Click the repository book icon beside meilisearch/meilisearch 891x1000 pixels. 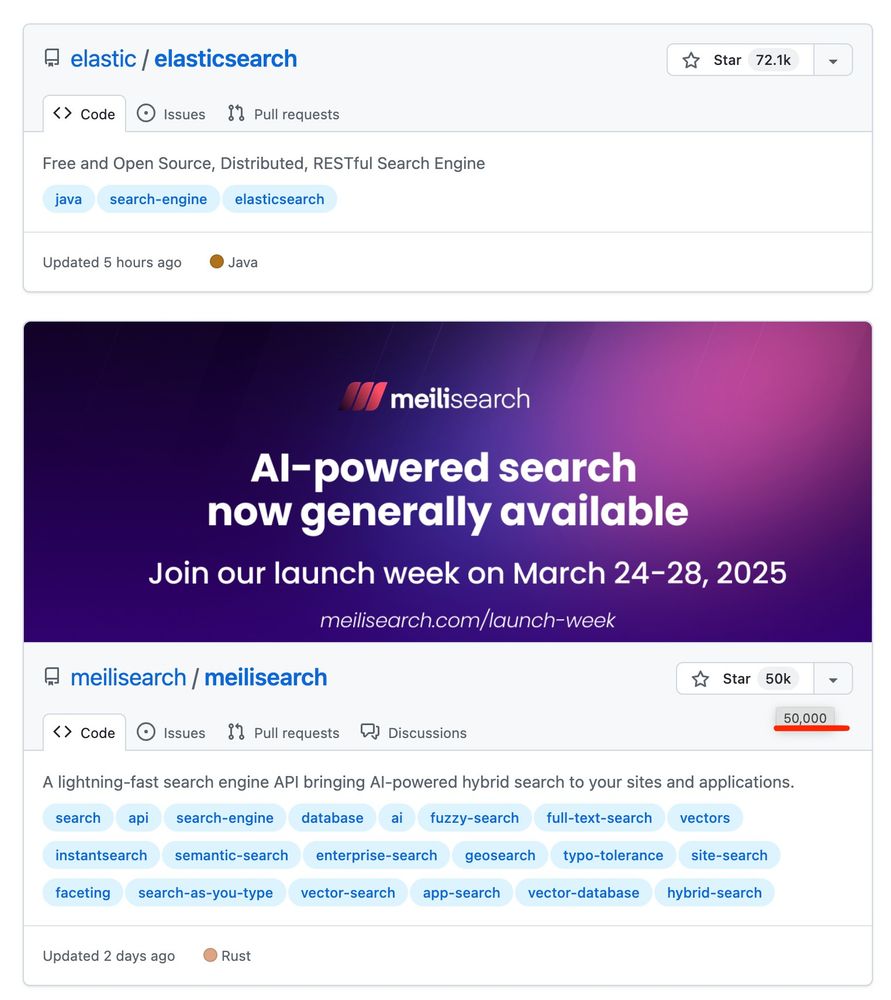(51, 677)
